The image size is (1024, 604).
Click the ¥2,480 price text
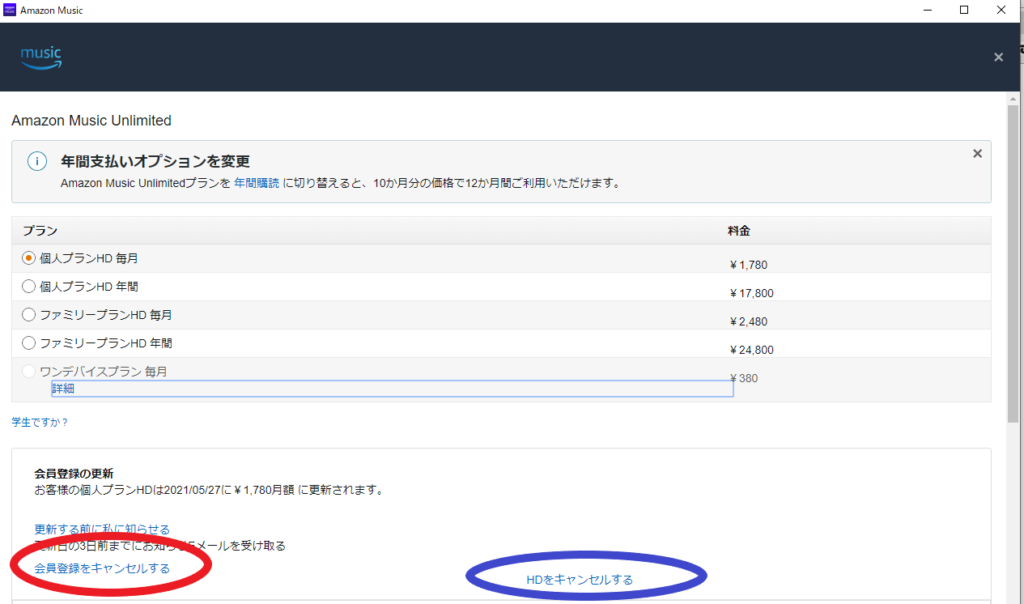click(x=748, y=322)
